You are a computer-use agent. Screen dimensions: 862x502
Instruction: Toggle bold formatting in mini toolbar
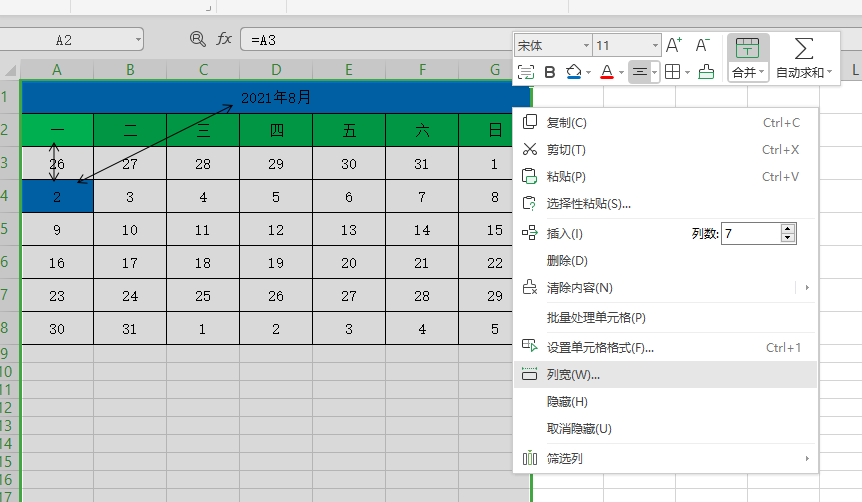(x=549, y=72)
